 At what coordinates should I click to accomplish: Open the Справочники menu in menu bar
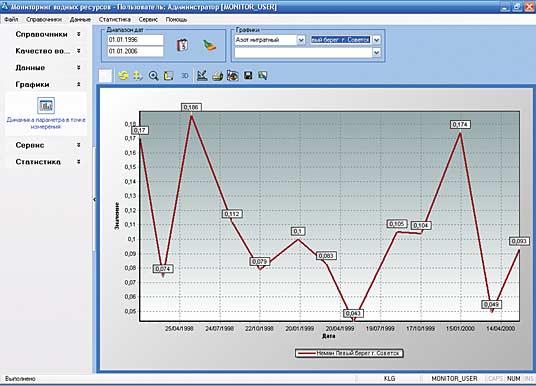44,19
